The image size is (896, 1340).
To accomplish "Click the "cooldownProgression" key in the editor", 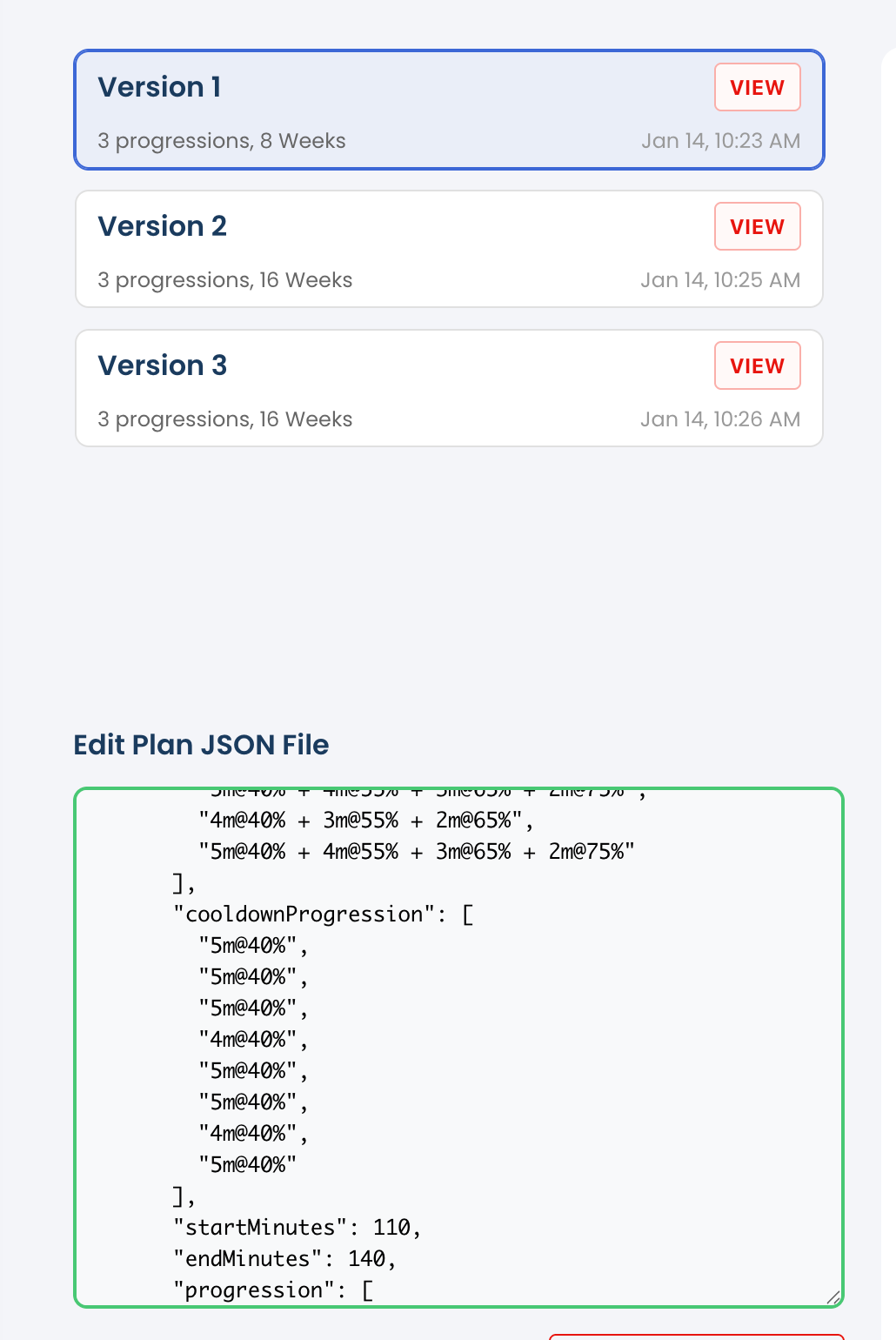I will pos(304,915).
